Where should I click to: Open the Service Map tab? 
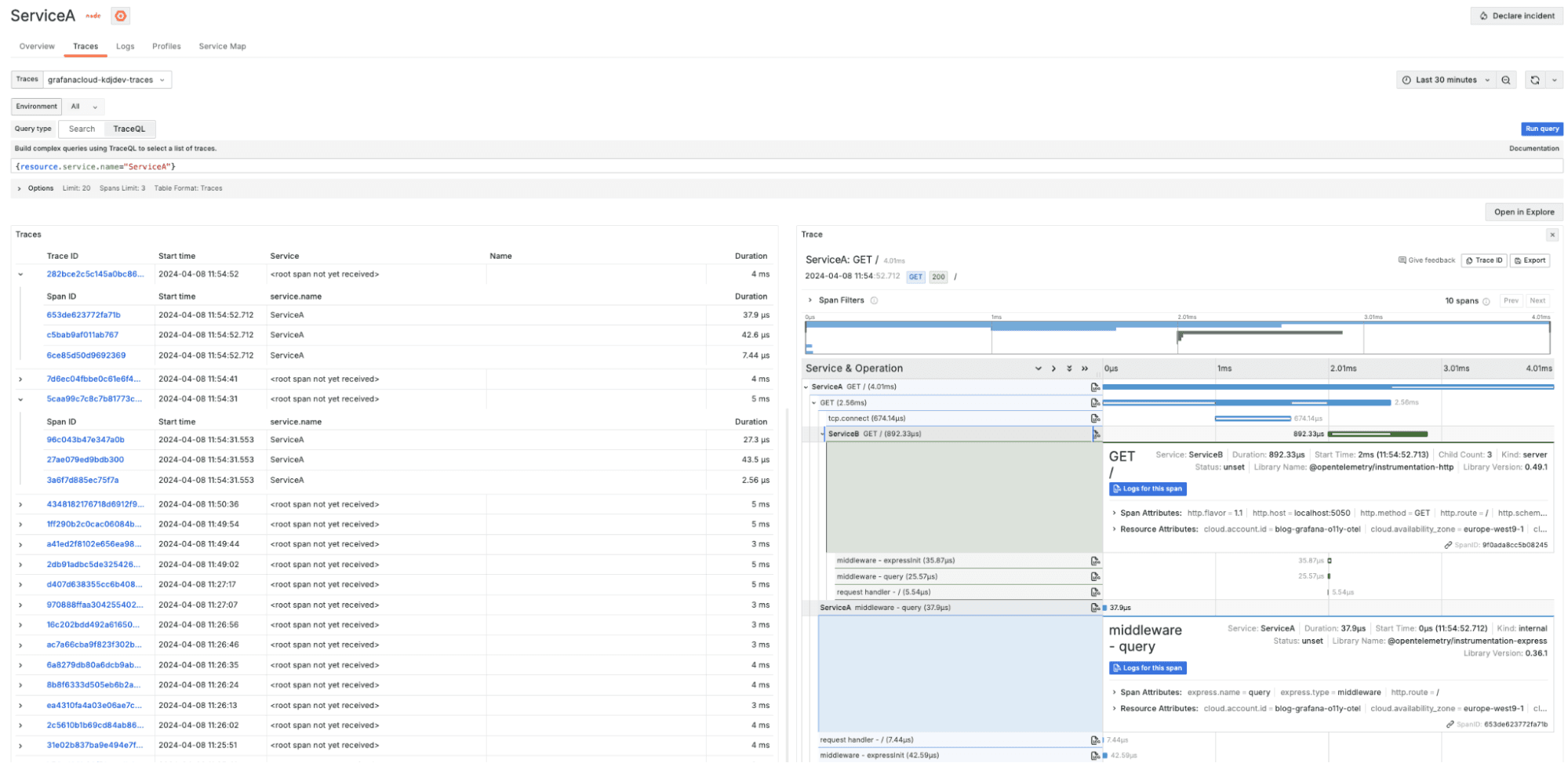222,46
